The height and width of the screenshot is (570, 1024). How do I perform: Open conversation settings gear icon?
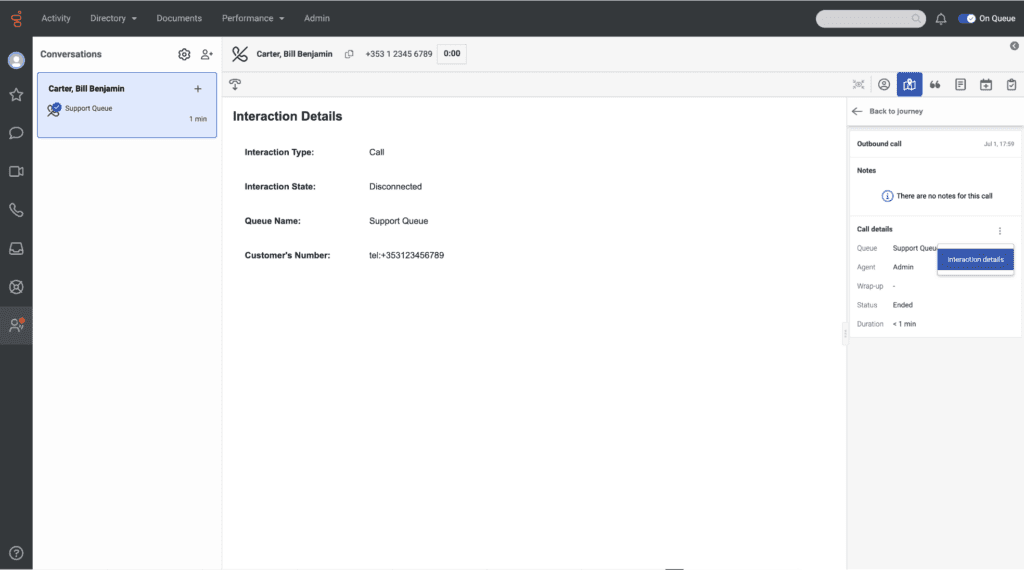tap(184, 55)
